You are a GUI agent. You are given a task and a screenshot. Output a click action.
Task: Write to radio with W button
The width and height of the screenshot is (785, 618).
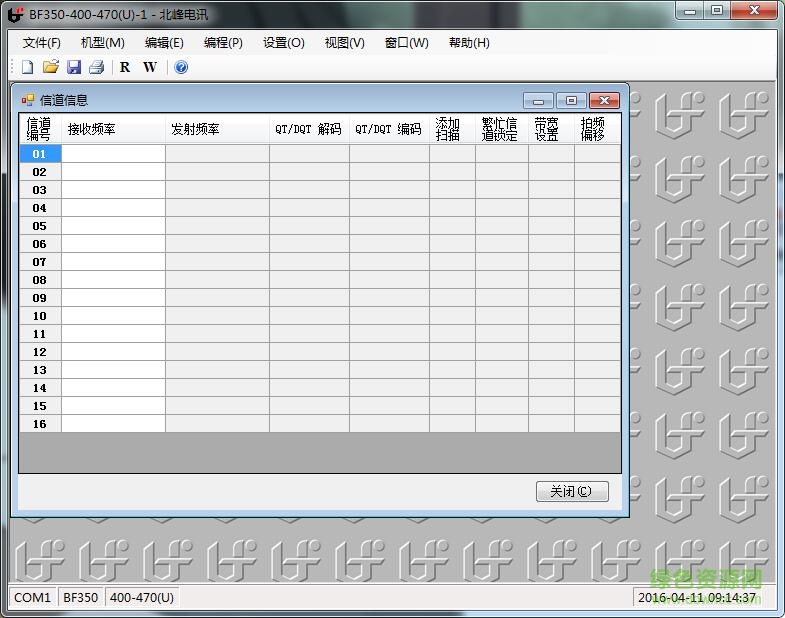tap(150, 67)
